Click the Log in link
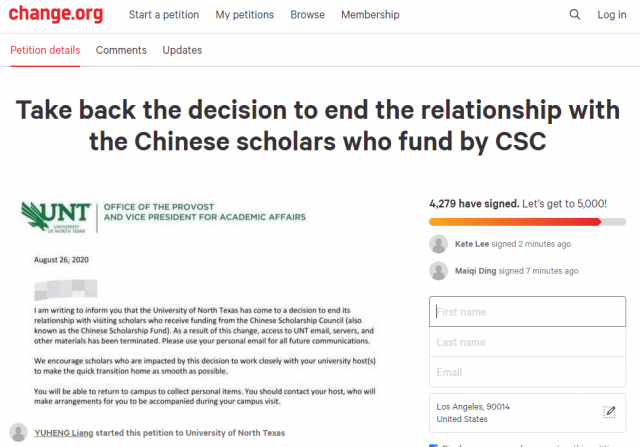 tap(611, 15)
